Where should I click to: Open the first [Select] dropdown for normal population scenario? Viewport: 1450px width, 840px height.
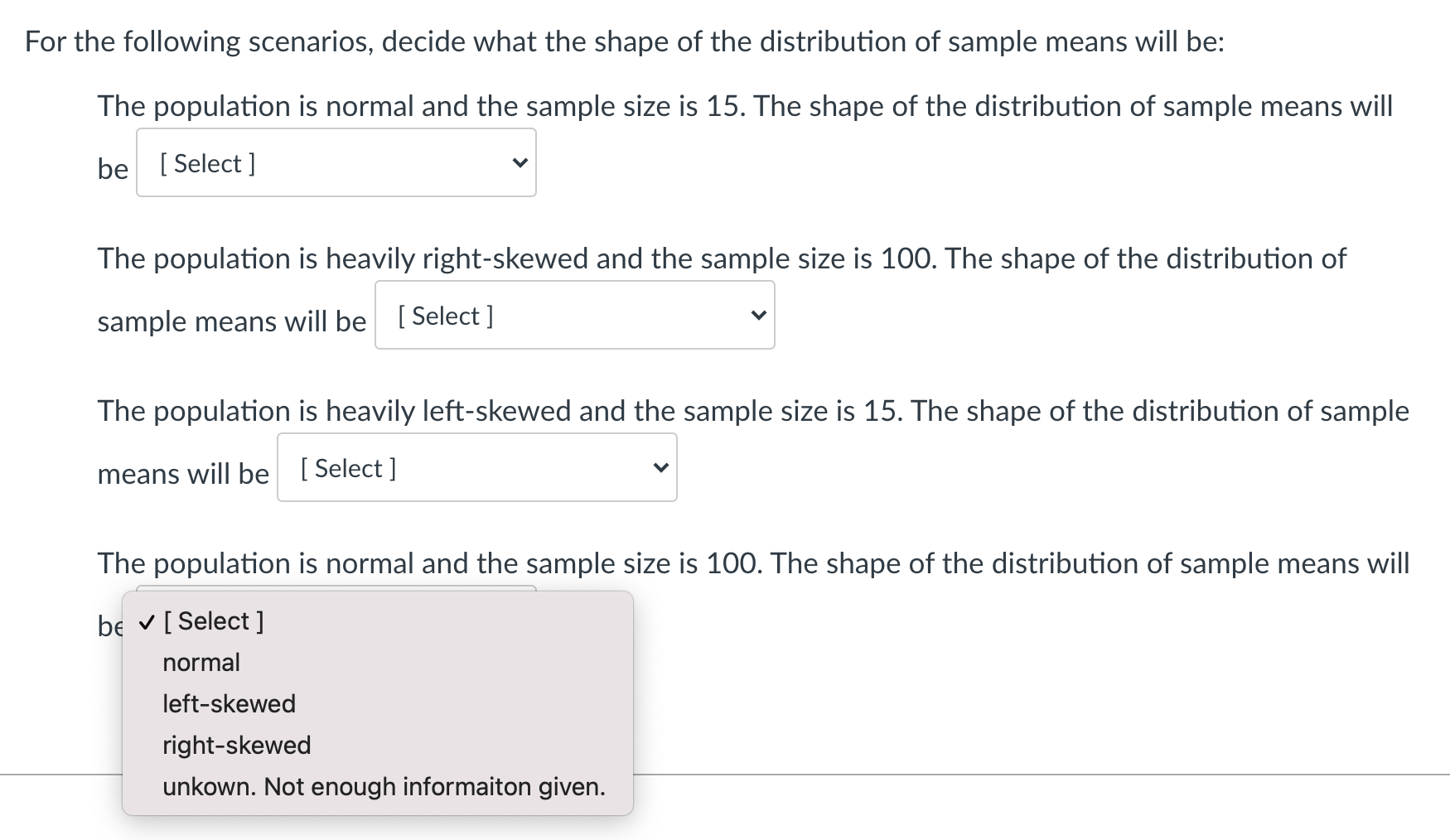335,162
